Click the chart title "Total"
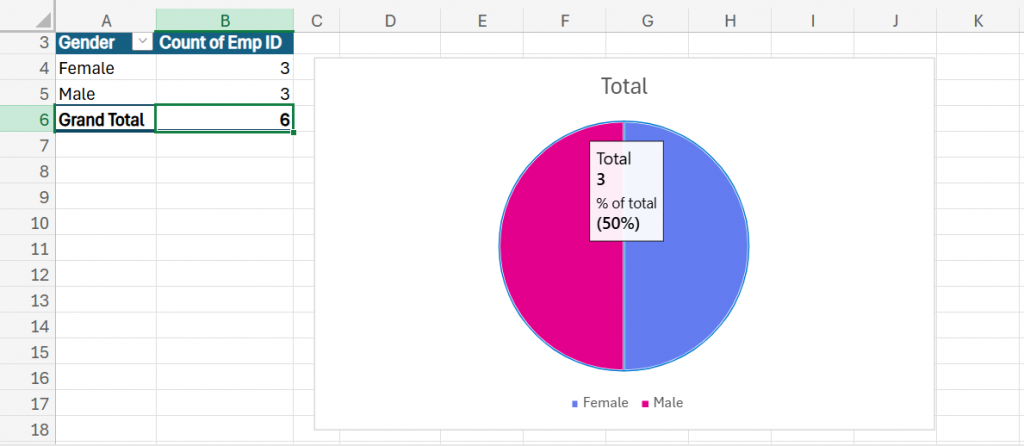This screenshot has height=446, width=1024. click(624, 87)
